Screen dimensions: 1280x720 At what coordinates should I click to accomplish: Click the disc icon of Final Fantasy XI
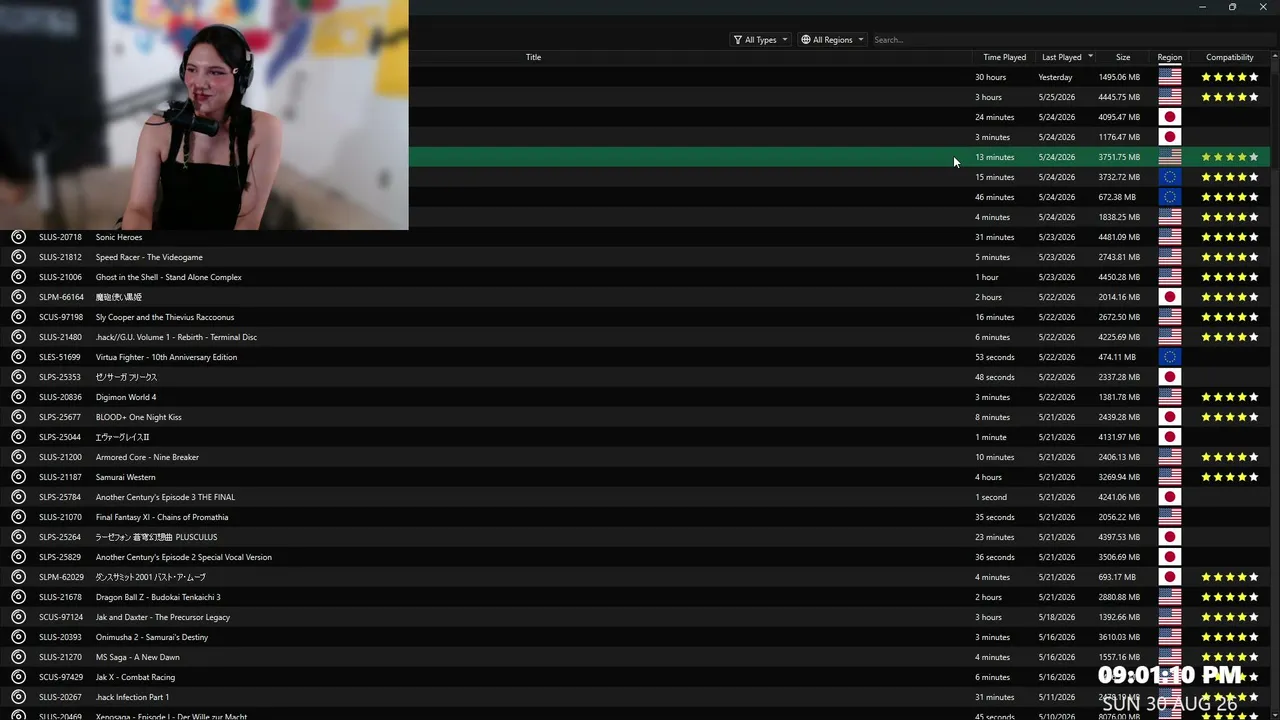coord(18,517)
